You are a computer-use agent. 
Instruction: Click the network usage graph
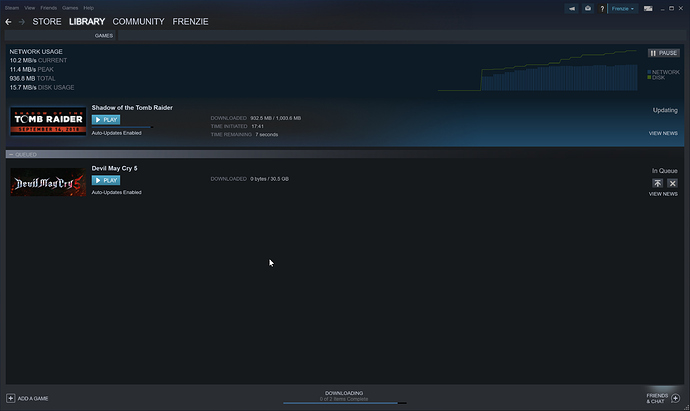coord(537,70)
